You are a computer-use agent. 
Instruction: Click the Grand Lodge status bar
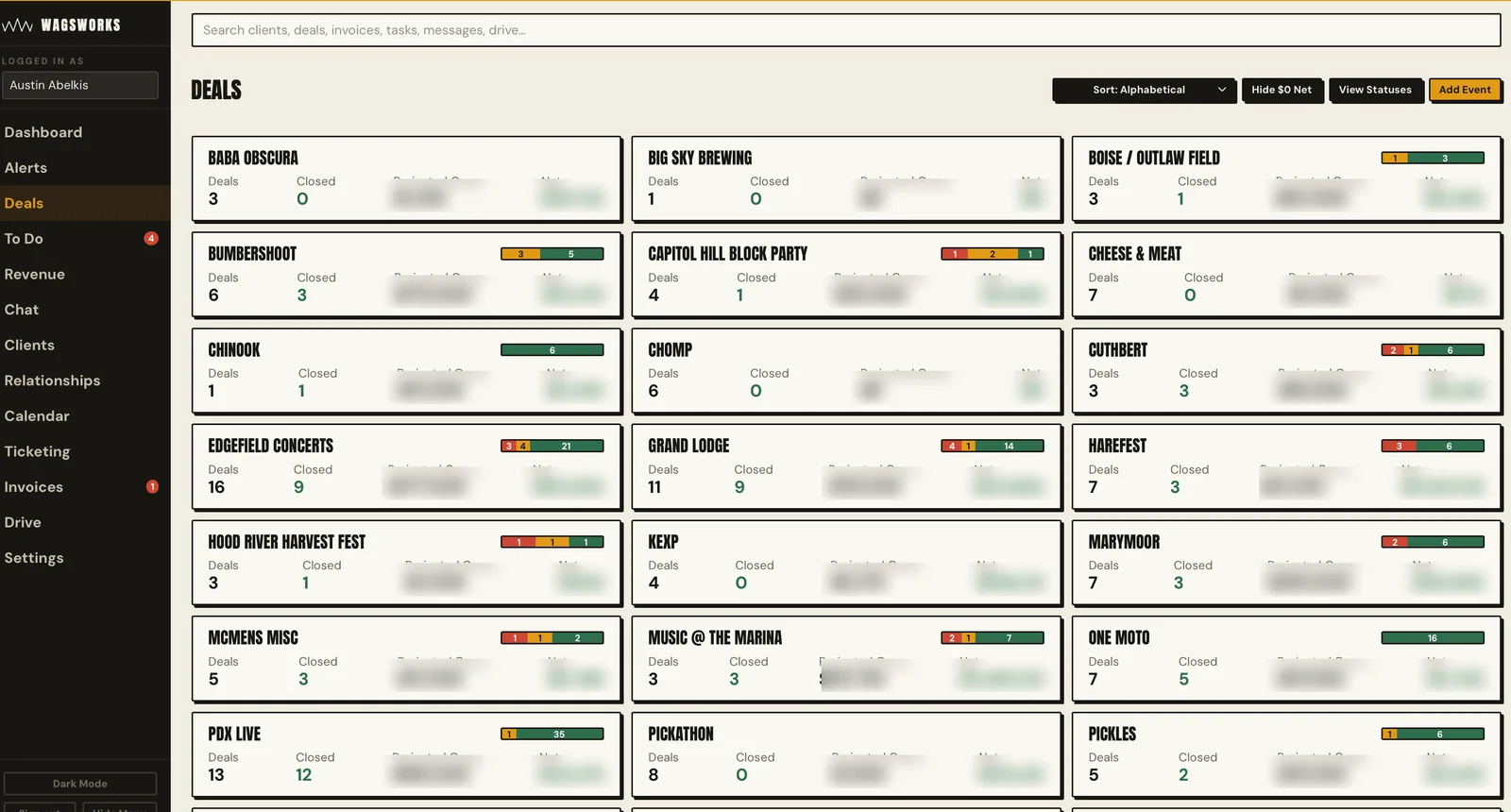pyautogui.click(x=993, y=446)
